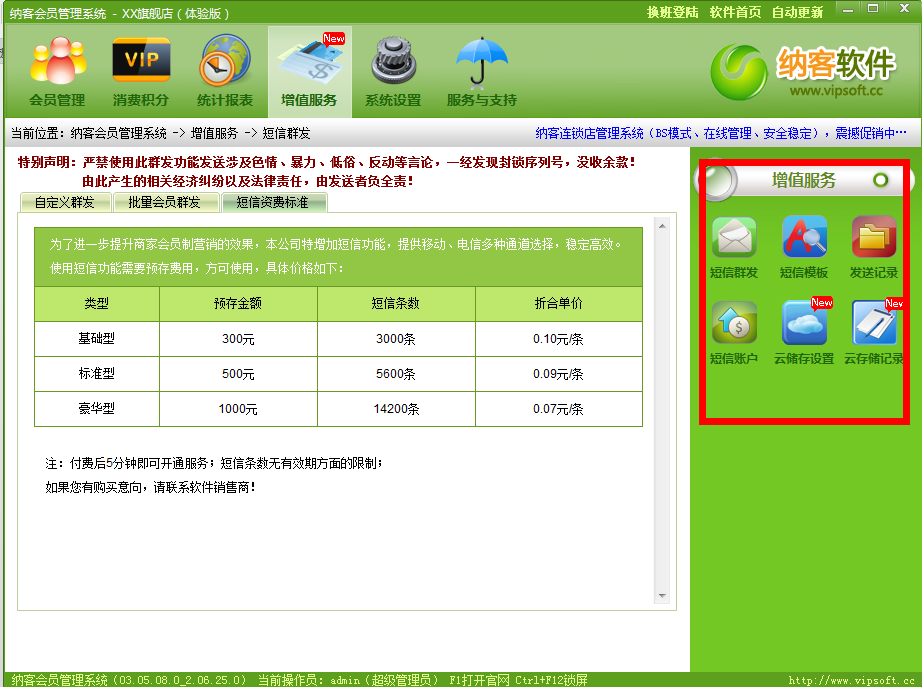Open the 短信账户 account icon

click(734, 324)
